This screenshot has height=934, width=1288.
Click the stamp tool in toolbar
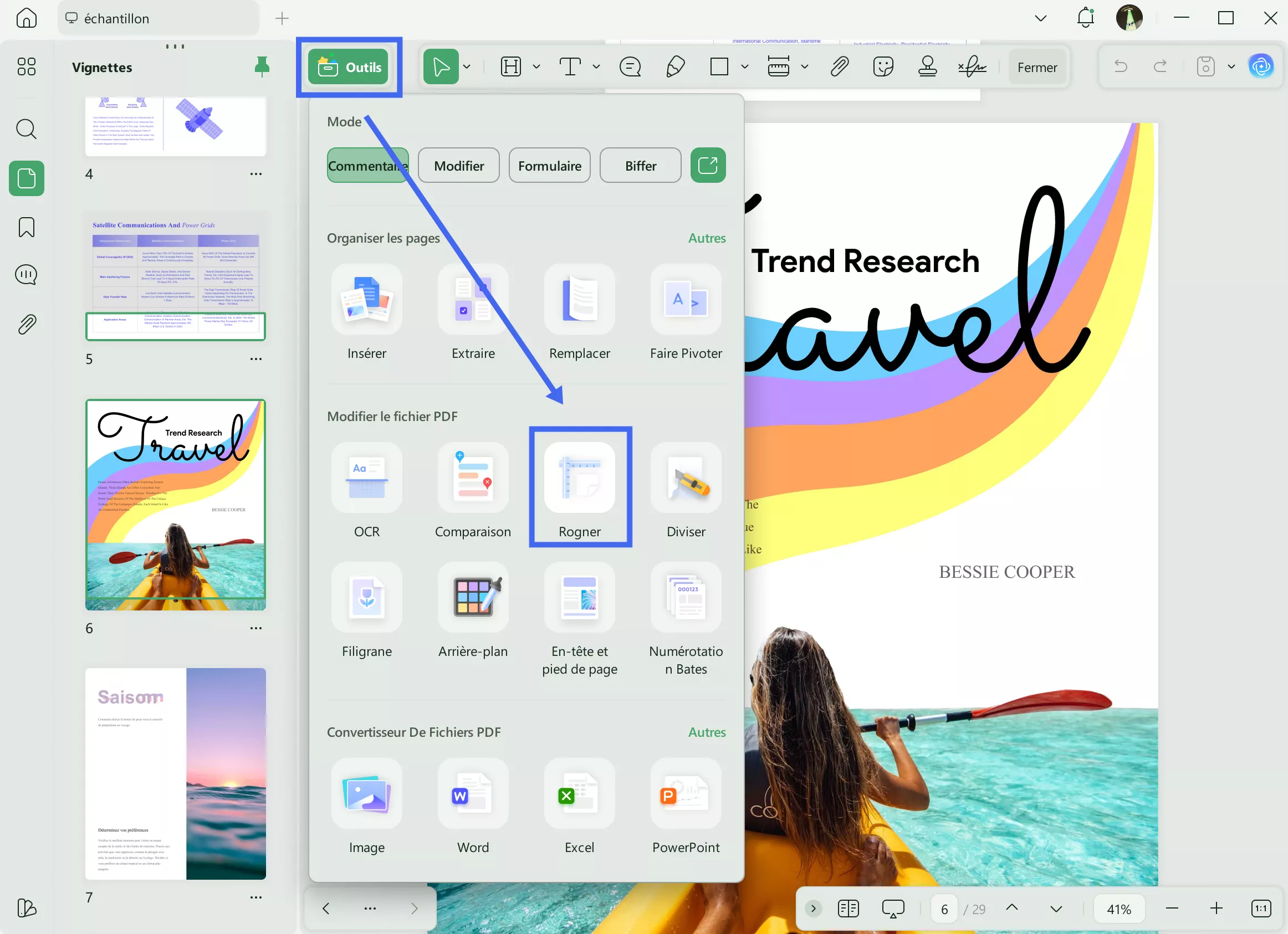(x=927, y=67)
